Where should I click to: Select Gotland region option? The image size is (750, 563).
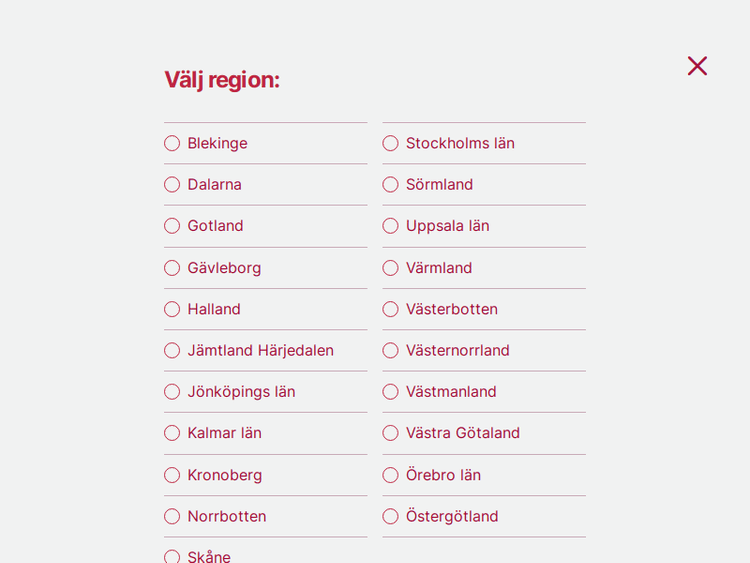(172, 226)
